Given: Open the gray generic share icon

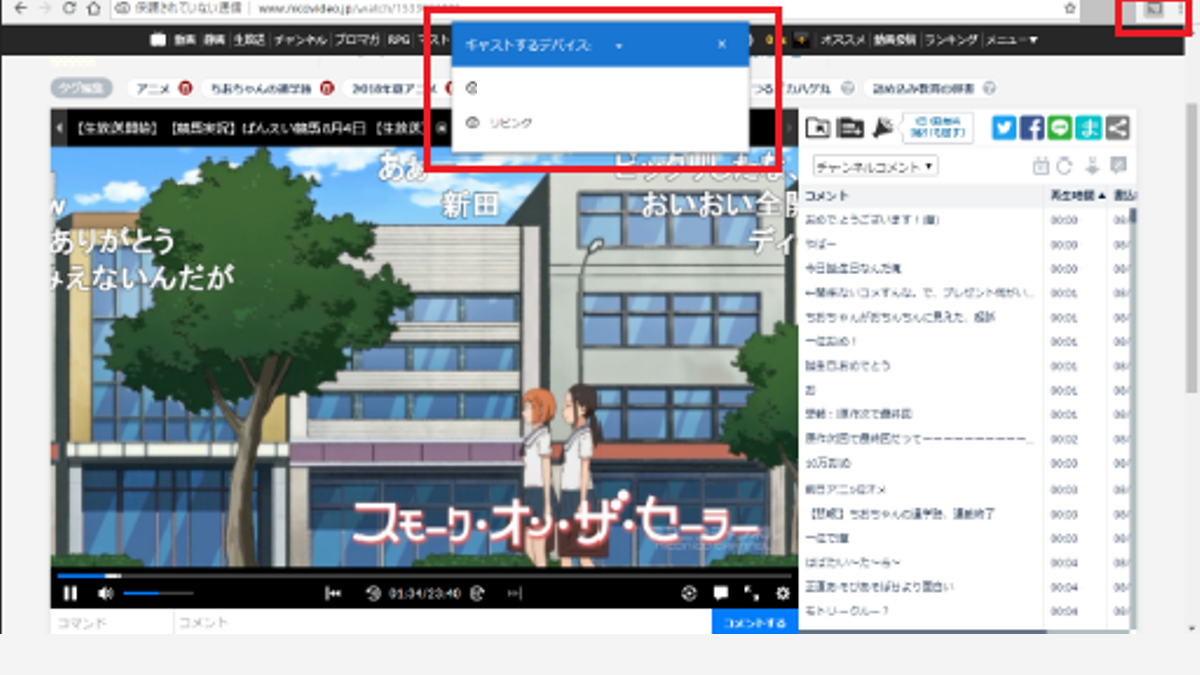Looking at the screenshot, I should click(x=1117, y=128).
